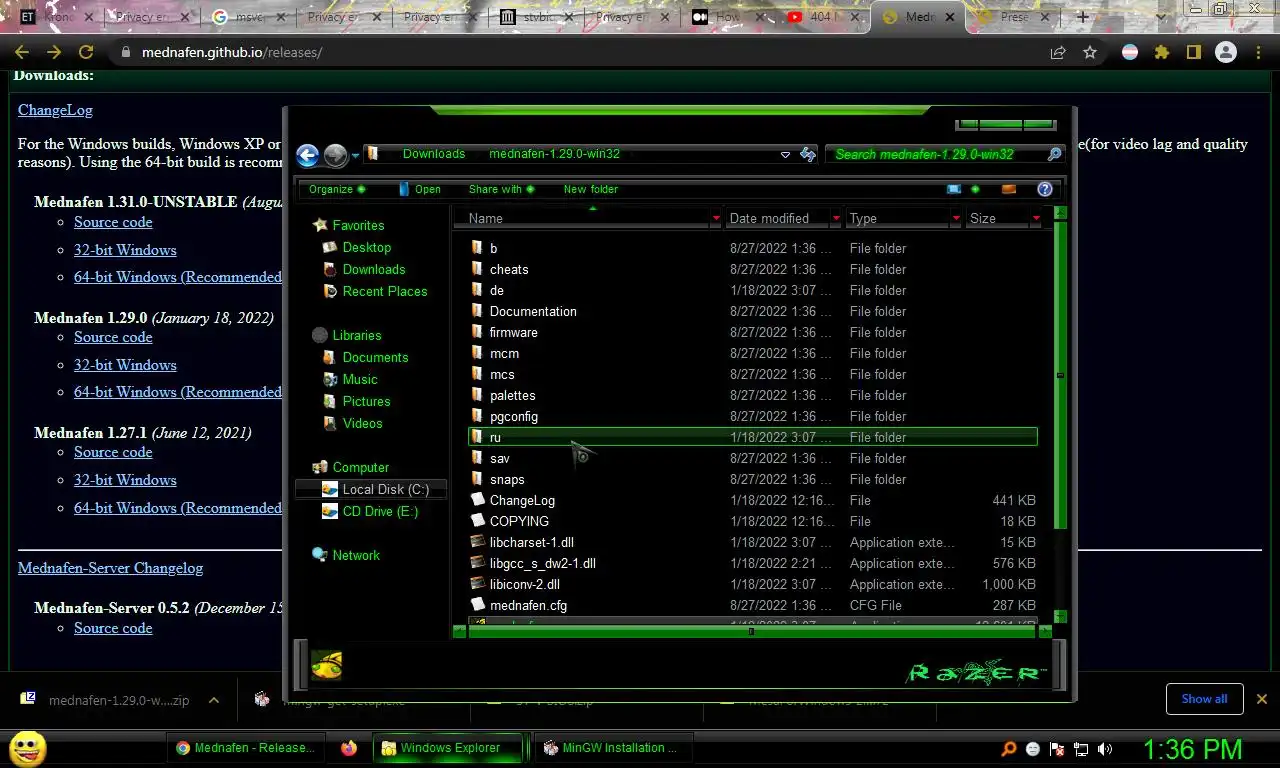
Task: Share this page from Chrome toolbar
Action: click(x=1058, y=53)
